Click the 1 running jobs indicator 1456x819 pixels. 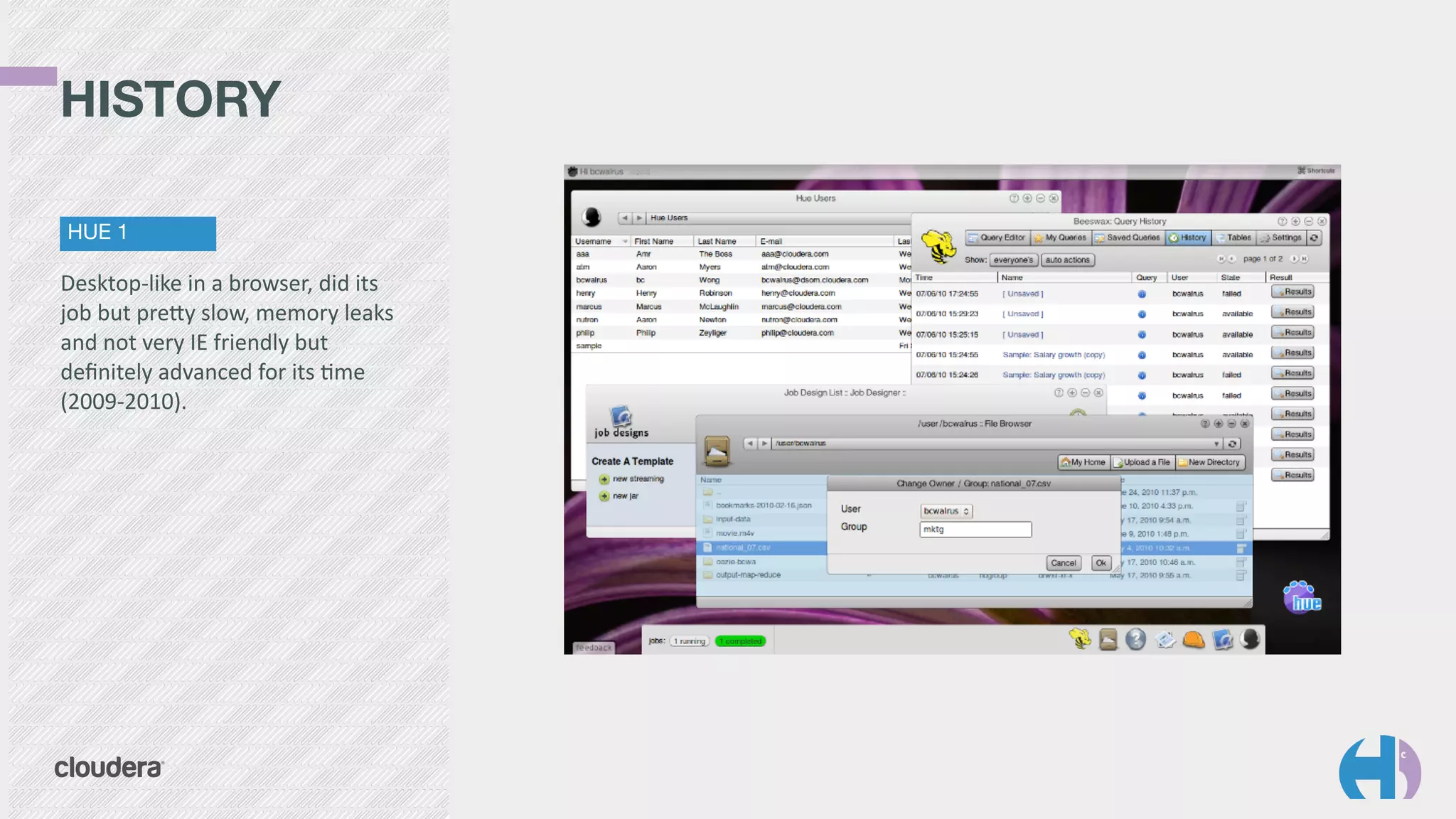tap(690, 641)
